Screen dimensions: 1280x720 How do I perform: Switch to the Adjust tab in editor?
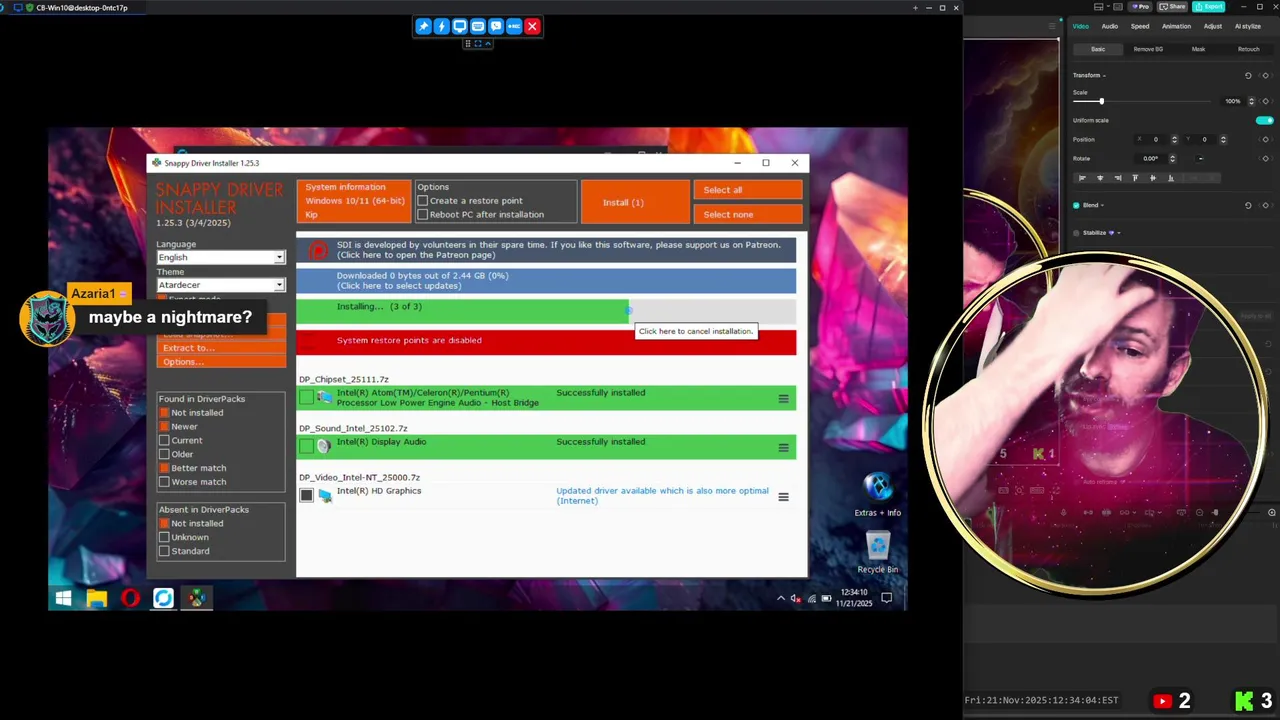pos(1213,26)
